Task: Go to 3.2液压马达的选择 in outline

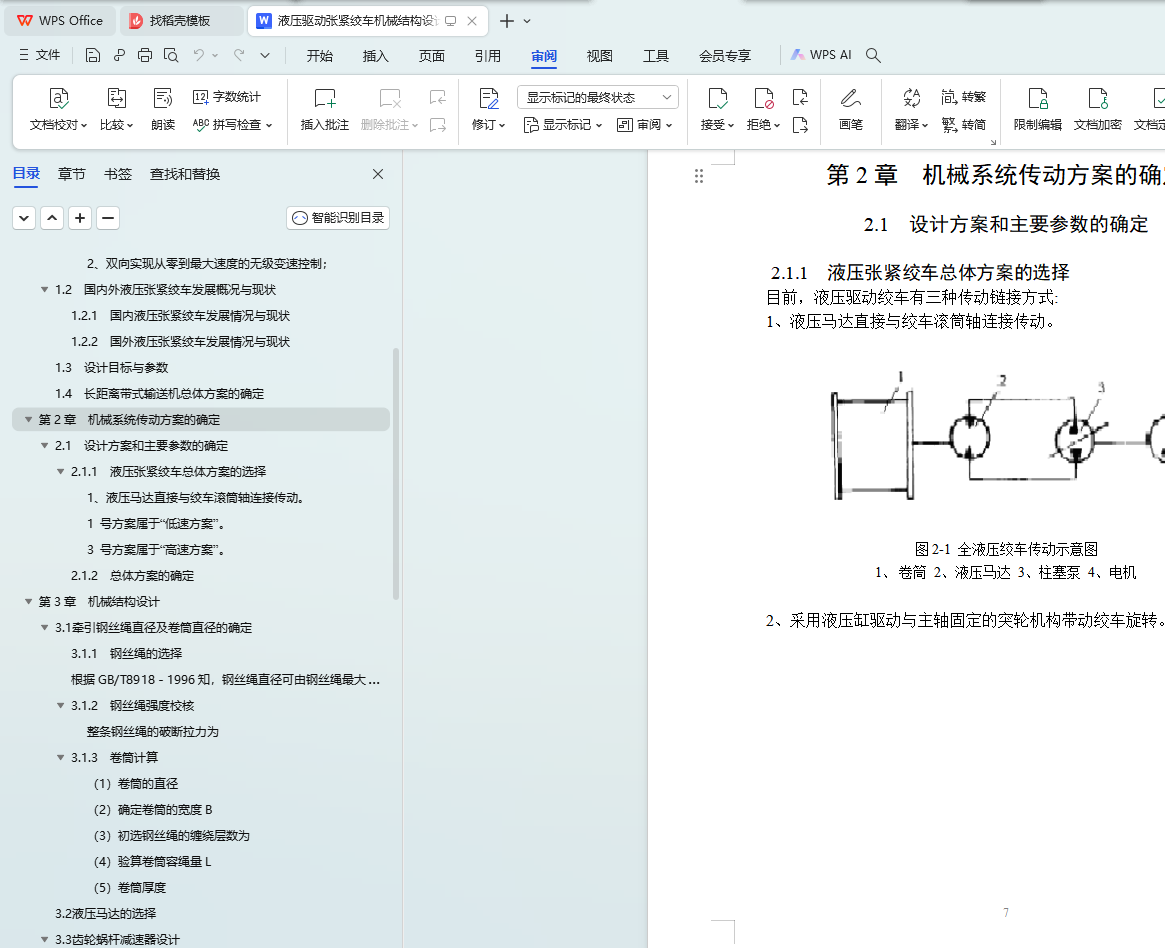Action: (106, 914)
